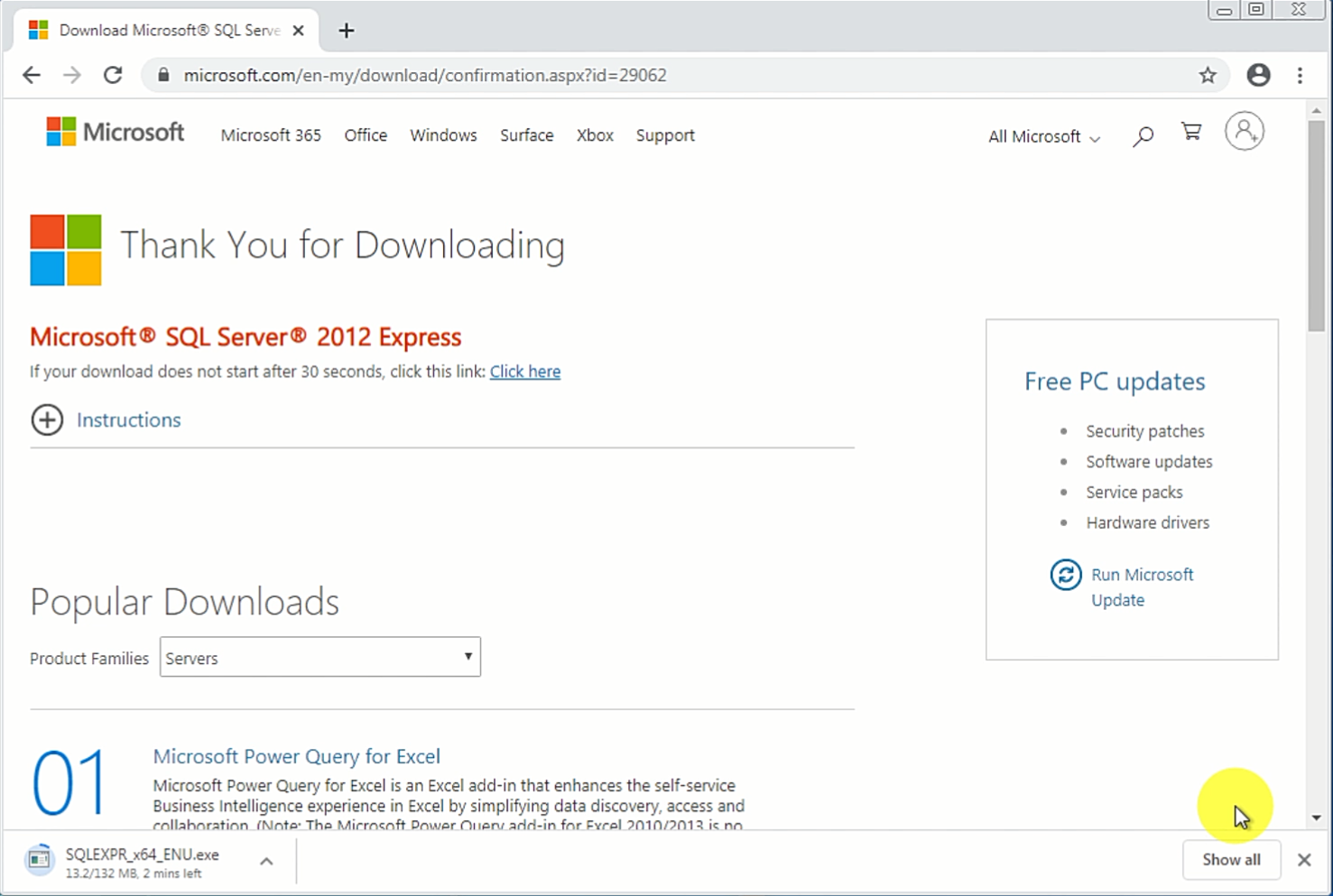
Task: Open Microsoft Power Query for Excel link
Action: (297, 756)
